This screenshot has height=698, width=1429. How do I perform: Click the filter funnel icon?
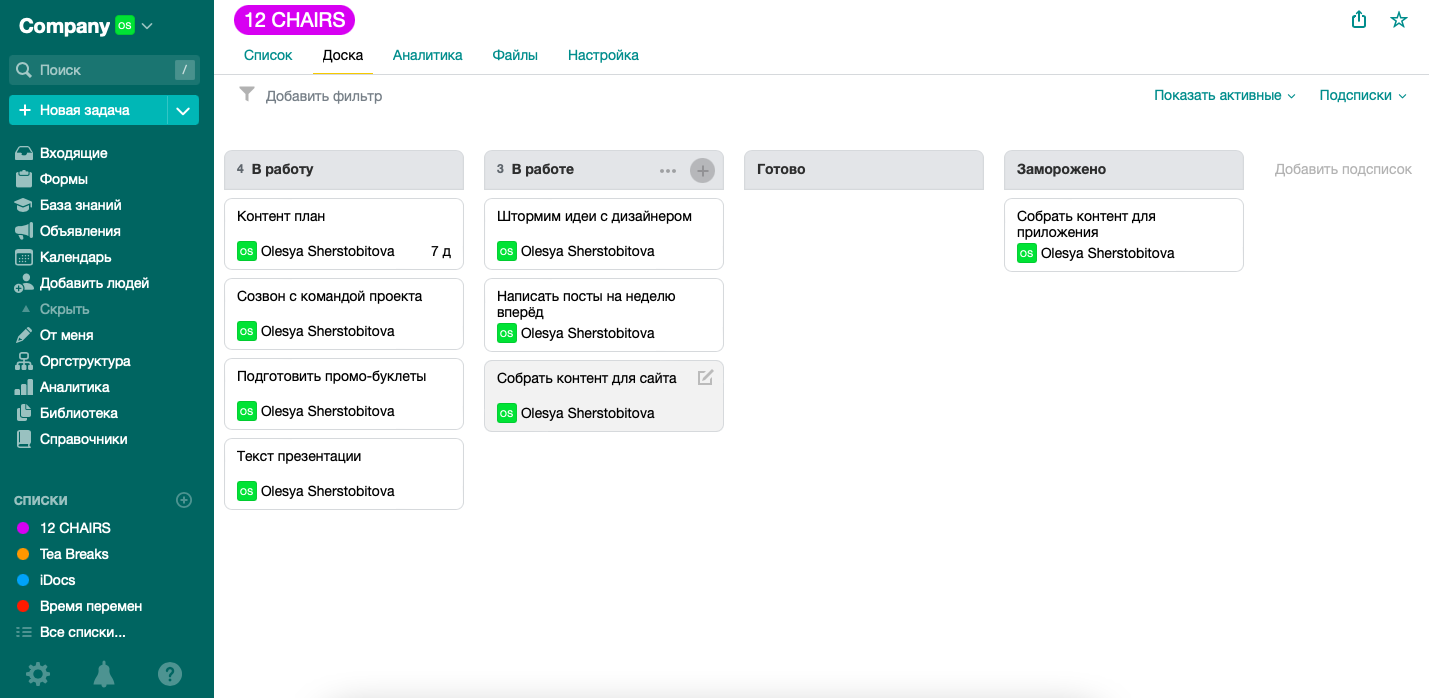247,95
